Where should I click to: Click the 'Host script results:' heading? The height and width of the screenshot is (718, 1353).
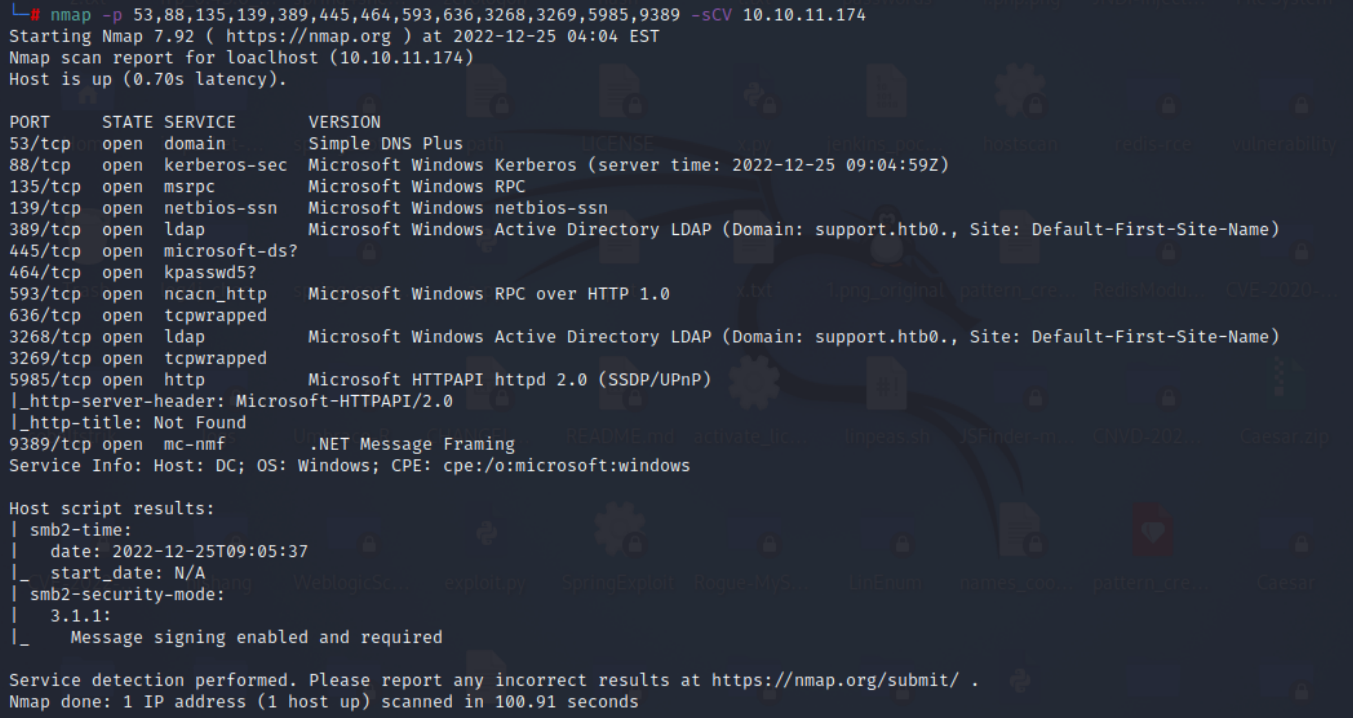[111, 508]
